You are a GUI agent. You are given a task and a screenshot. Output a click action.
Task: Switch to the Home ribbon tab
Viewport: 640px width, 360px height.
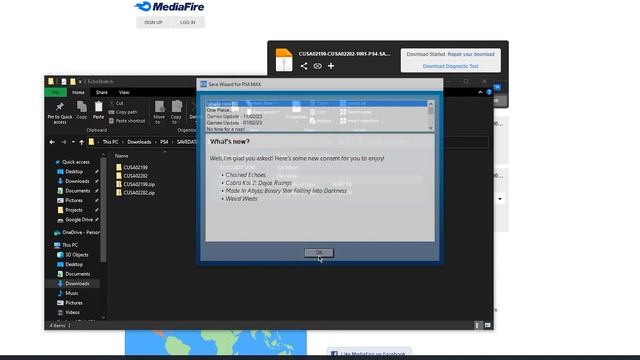[78, 92]
